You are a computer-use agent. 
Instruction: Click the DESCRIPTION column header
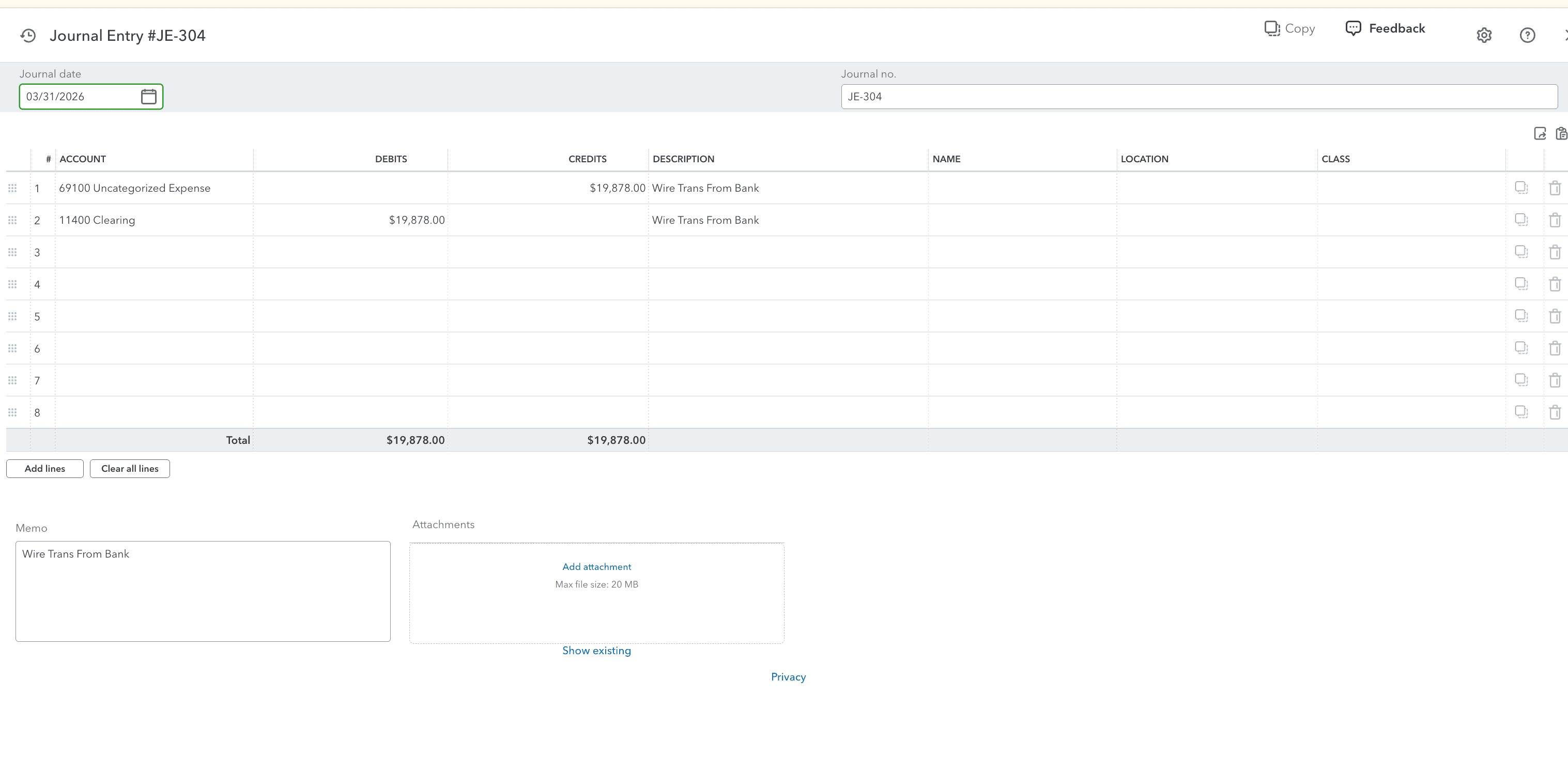[x=684, y=159]
